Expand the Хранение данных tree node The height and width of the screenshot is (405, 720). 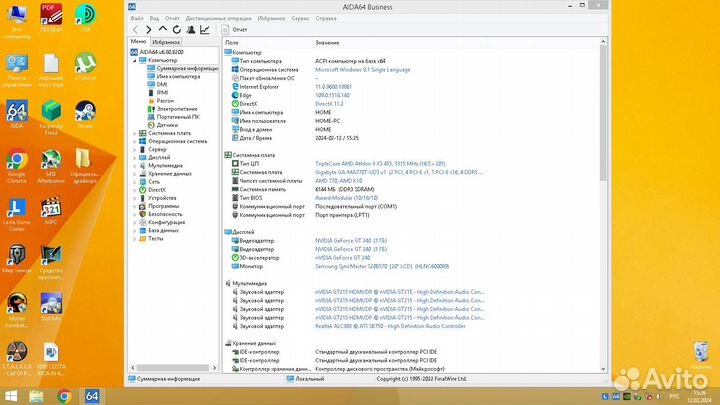click(135, 174)
